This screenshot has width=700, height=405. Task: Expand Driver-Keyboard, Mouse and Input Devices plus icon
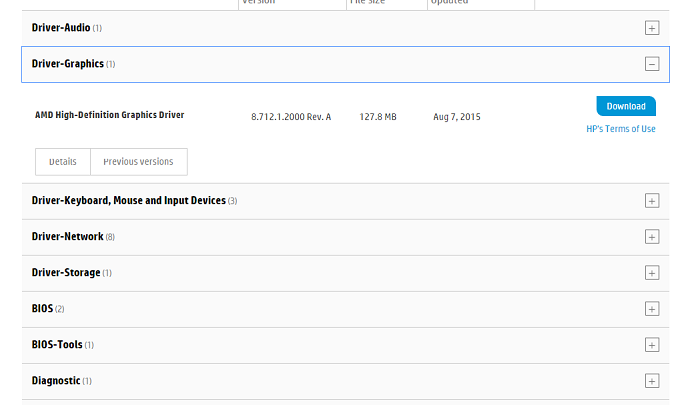[652, 201]
